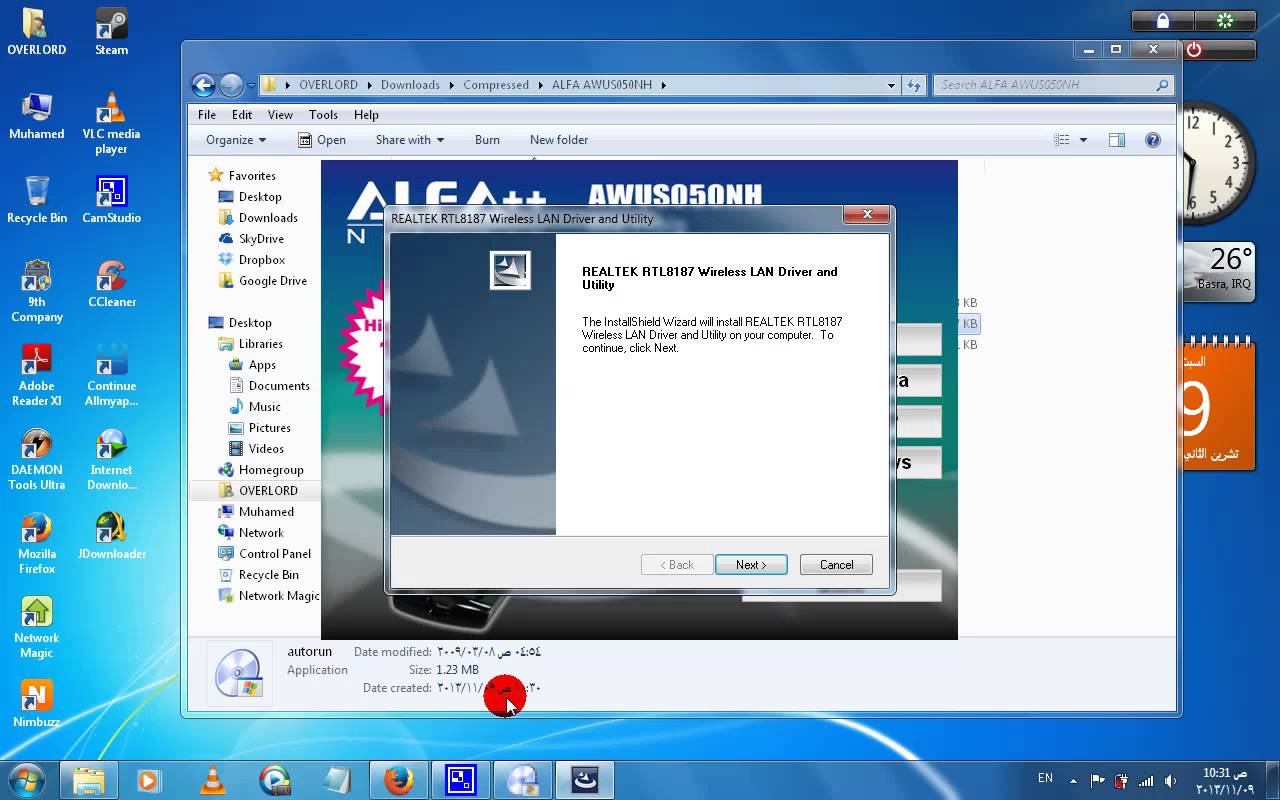This screenshot has width=1280, height=800.
Task: Open Network Magic desktop shortcut
Action: click(37, 627)
